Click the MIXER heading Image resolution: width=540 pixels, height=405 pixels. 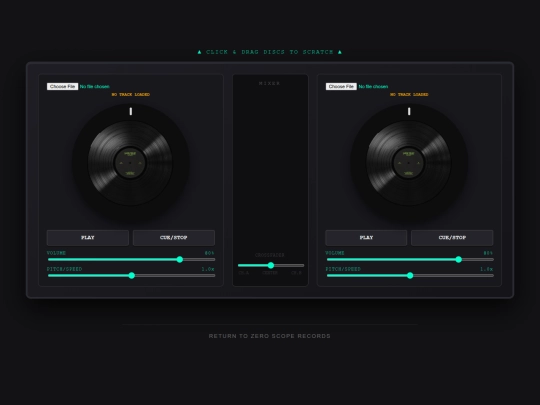tap(270, 83)
